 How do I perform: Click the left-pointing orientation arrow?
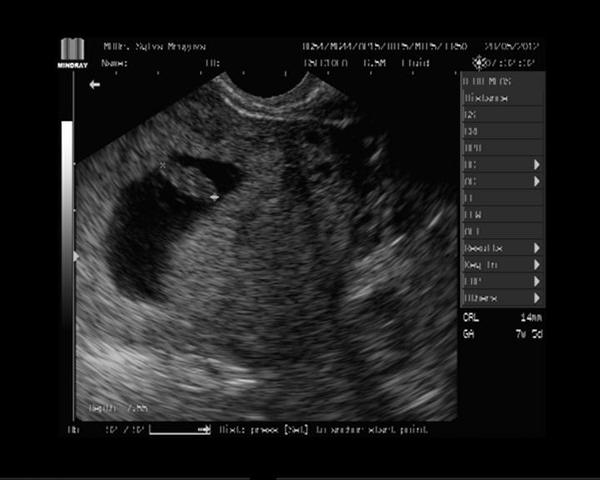(95, 86)
